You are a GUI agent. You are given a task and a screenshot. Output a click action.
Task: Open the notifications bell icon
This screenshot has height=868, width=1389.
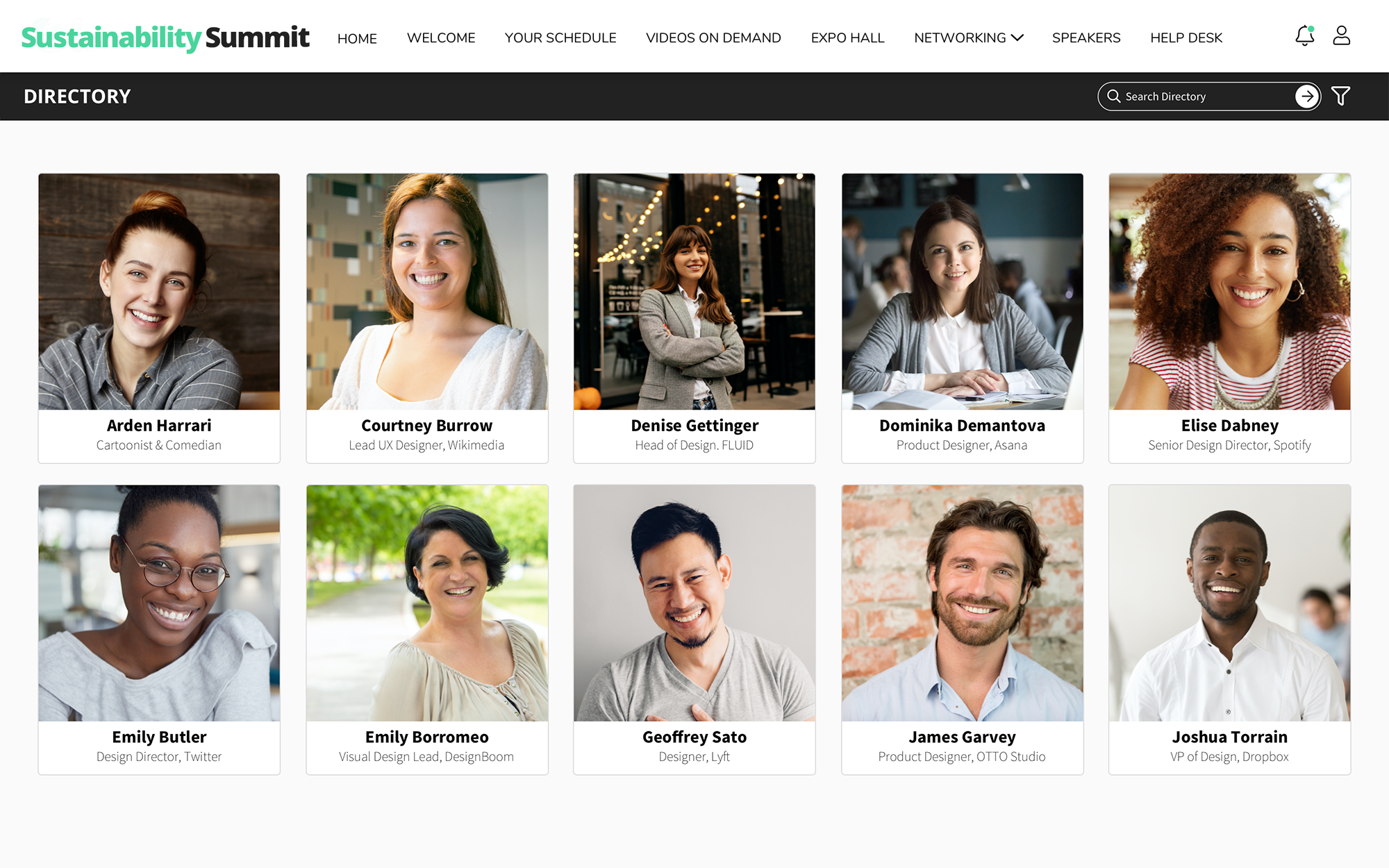point(1304,36)
